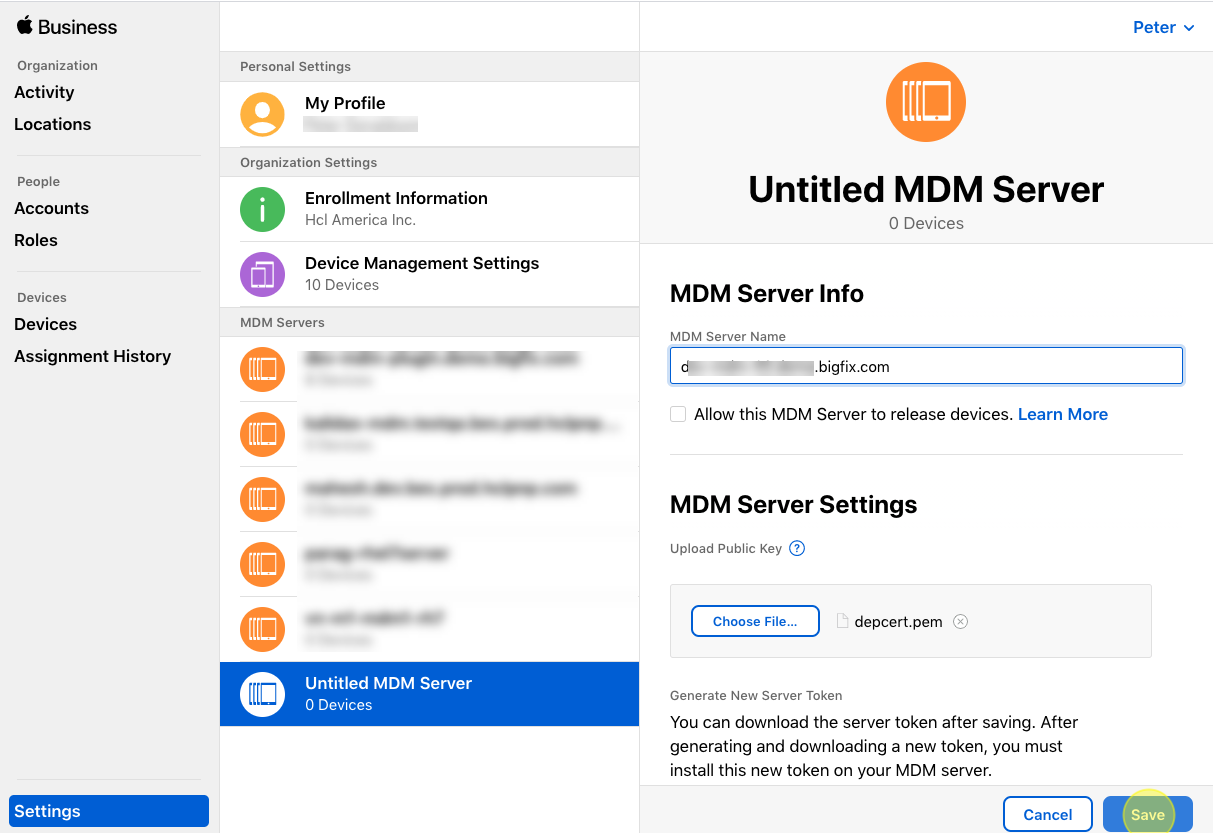Image resolution: width=1213 pixels, height=833 pixels.
Task: Enable Allow this MDM Server to release devices
Action: 678,414
